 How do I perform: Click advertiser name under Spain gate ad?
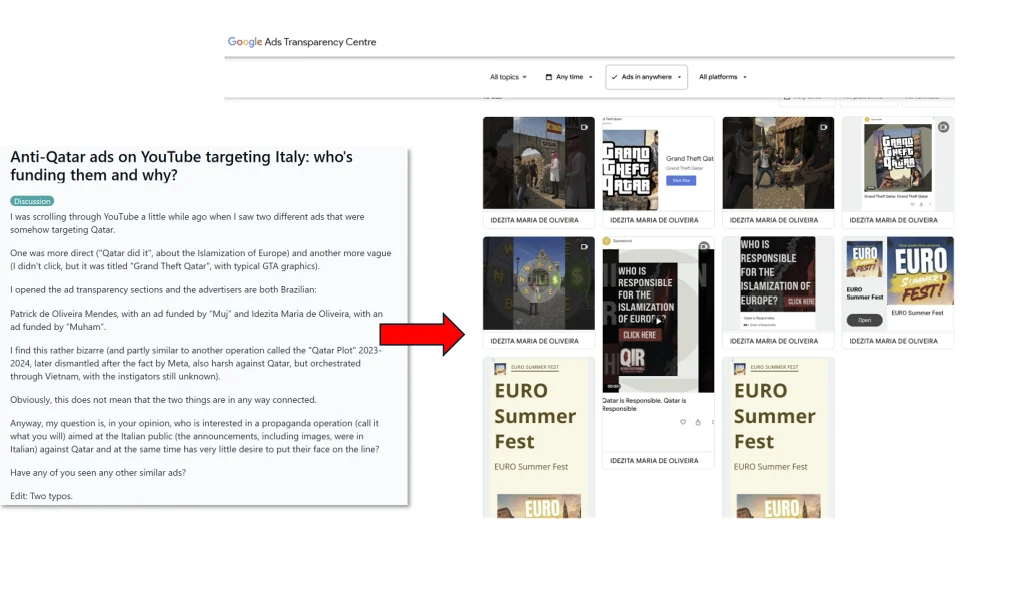(x=534, y=220)
